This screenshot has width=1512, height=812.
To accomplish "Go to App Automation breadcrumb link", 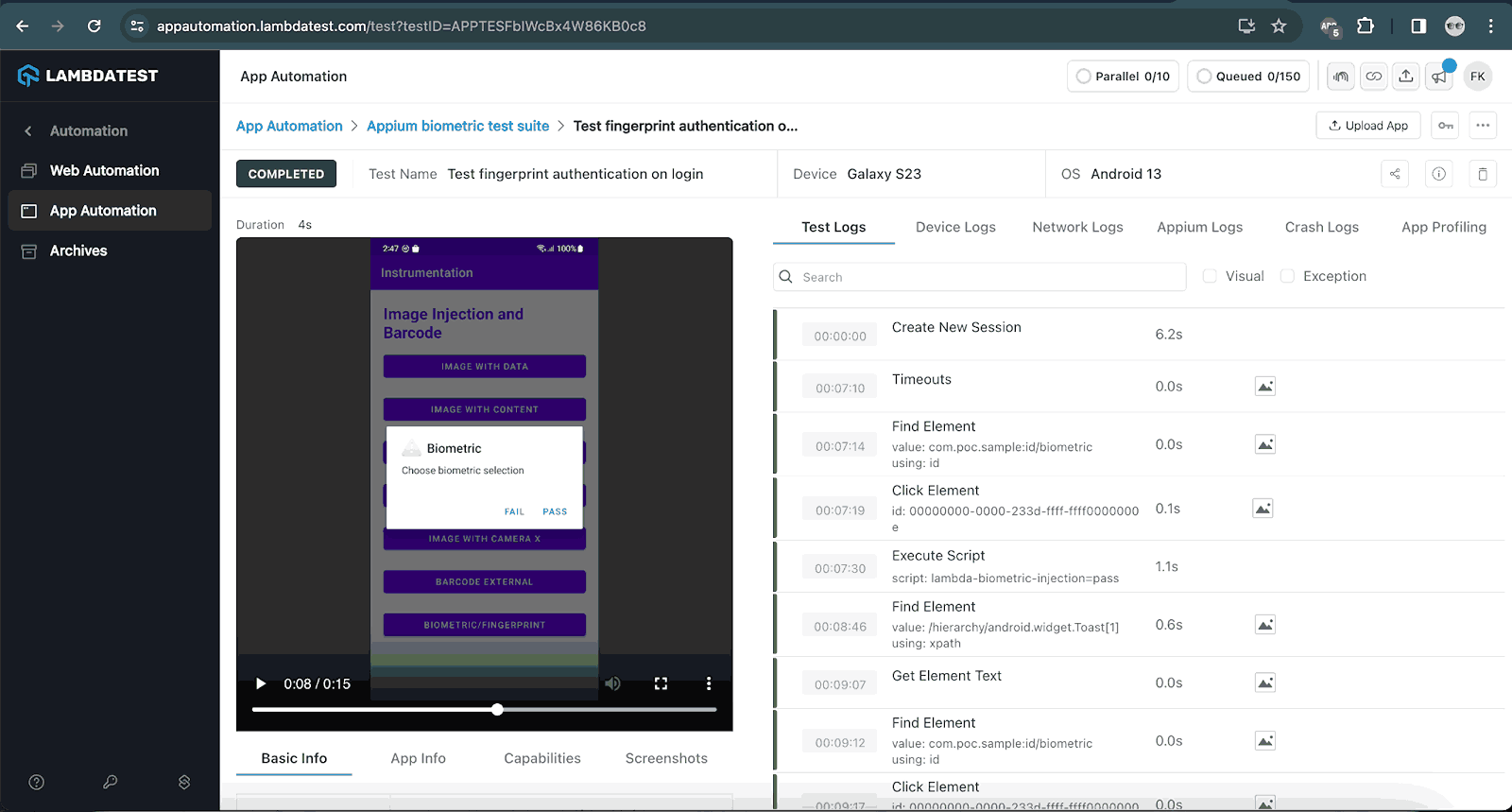I will pyautogui.click(x=289, y=126).
